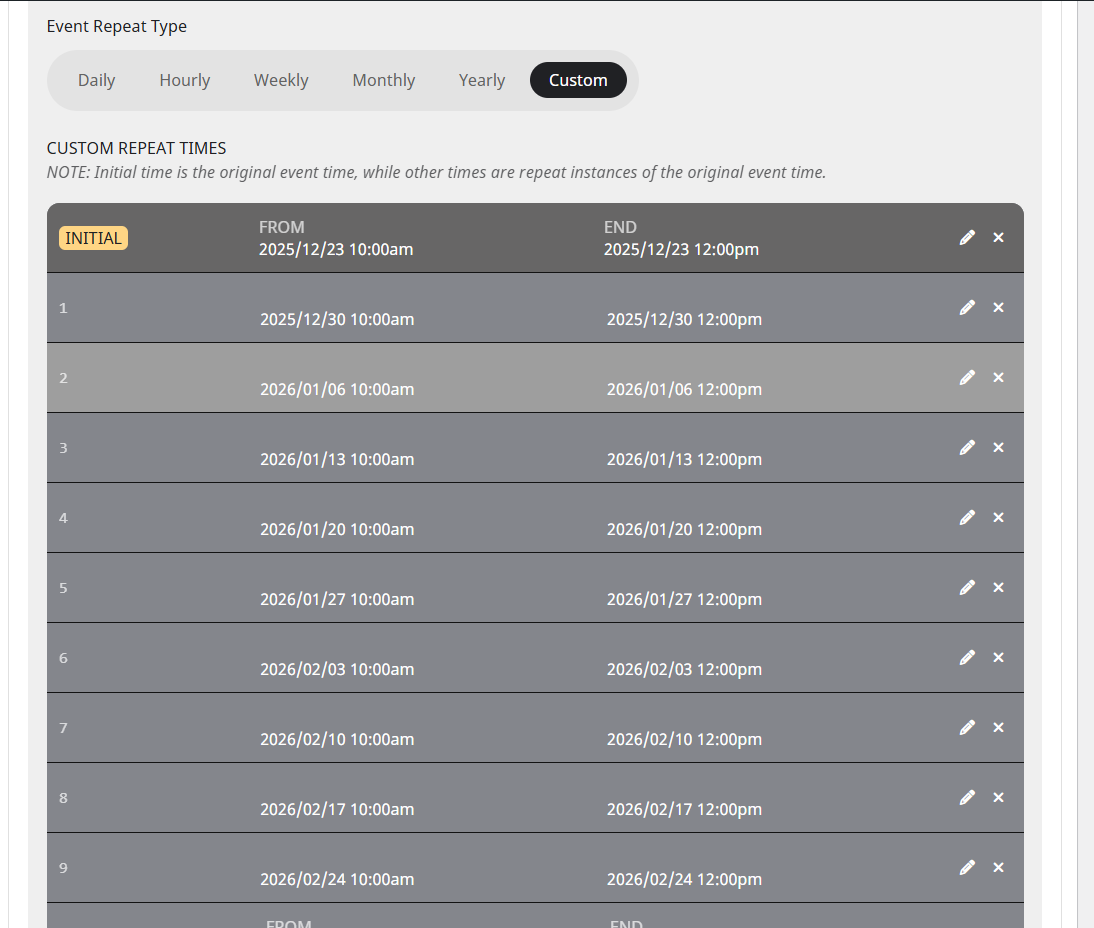This screenshot has width=1094, height=928.
Task: Click end time 2026/02/24 12:00pm
Action: pos(684,879)
